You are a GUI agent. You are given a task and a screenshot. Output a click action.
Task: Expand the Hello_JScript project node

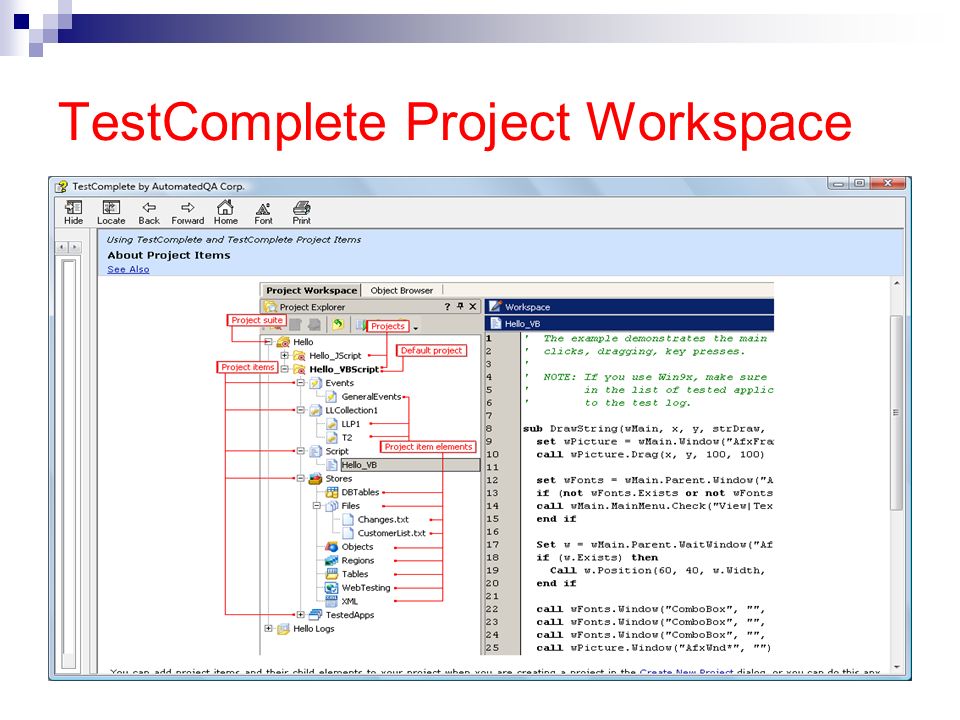point(284,355)
